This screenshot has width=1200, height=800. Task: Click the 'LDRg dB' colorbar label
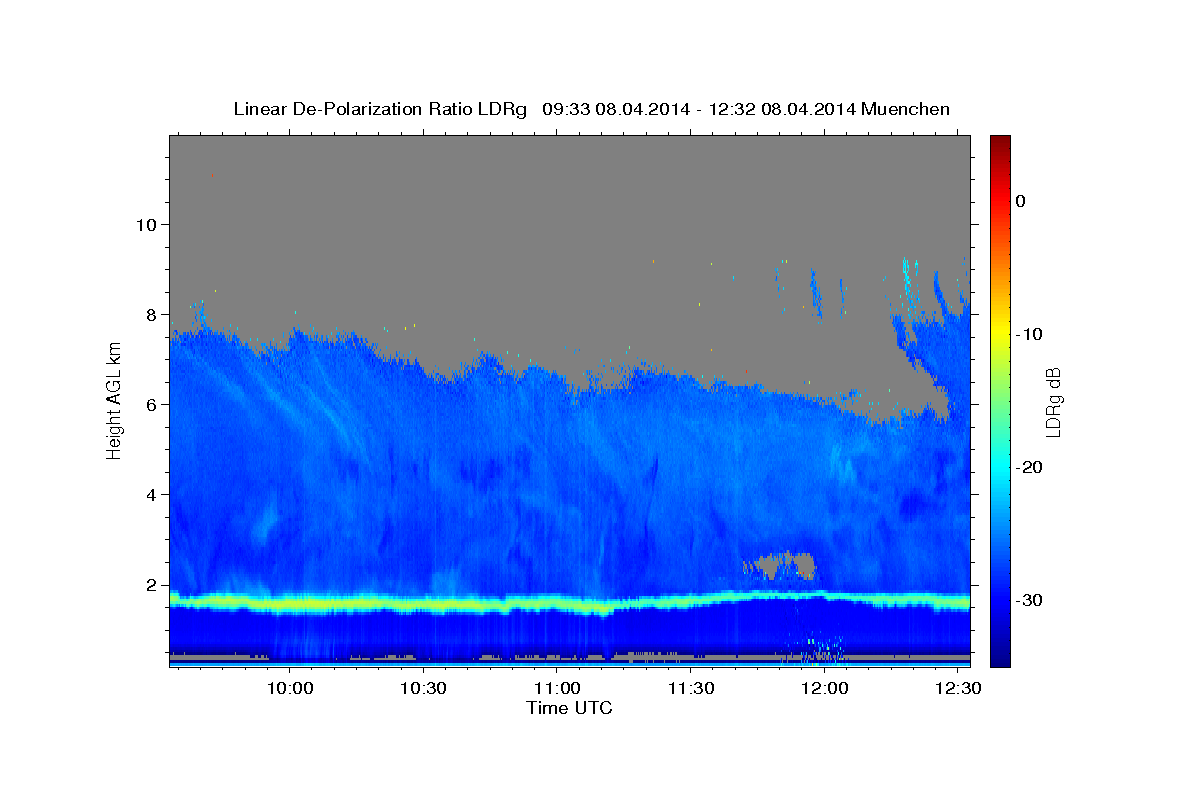tap(1052, 402)
